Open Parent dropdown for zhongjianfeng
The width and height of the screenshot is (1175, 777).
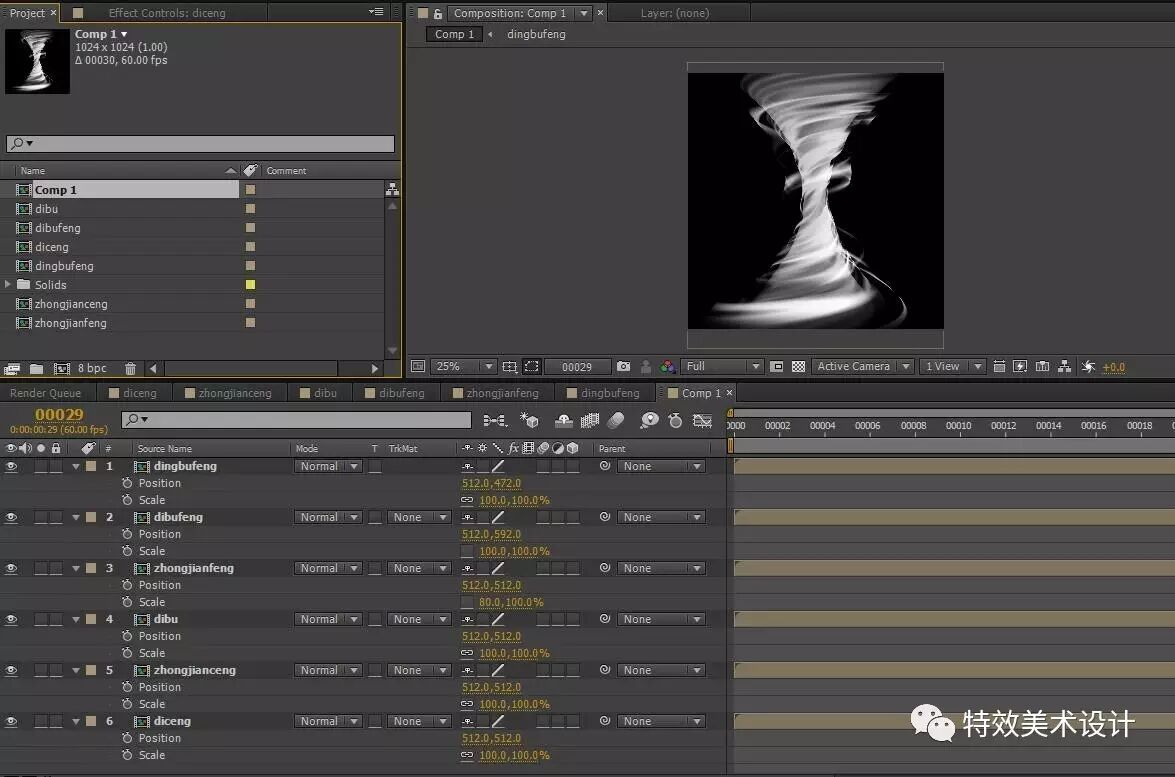coord(661,568)
